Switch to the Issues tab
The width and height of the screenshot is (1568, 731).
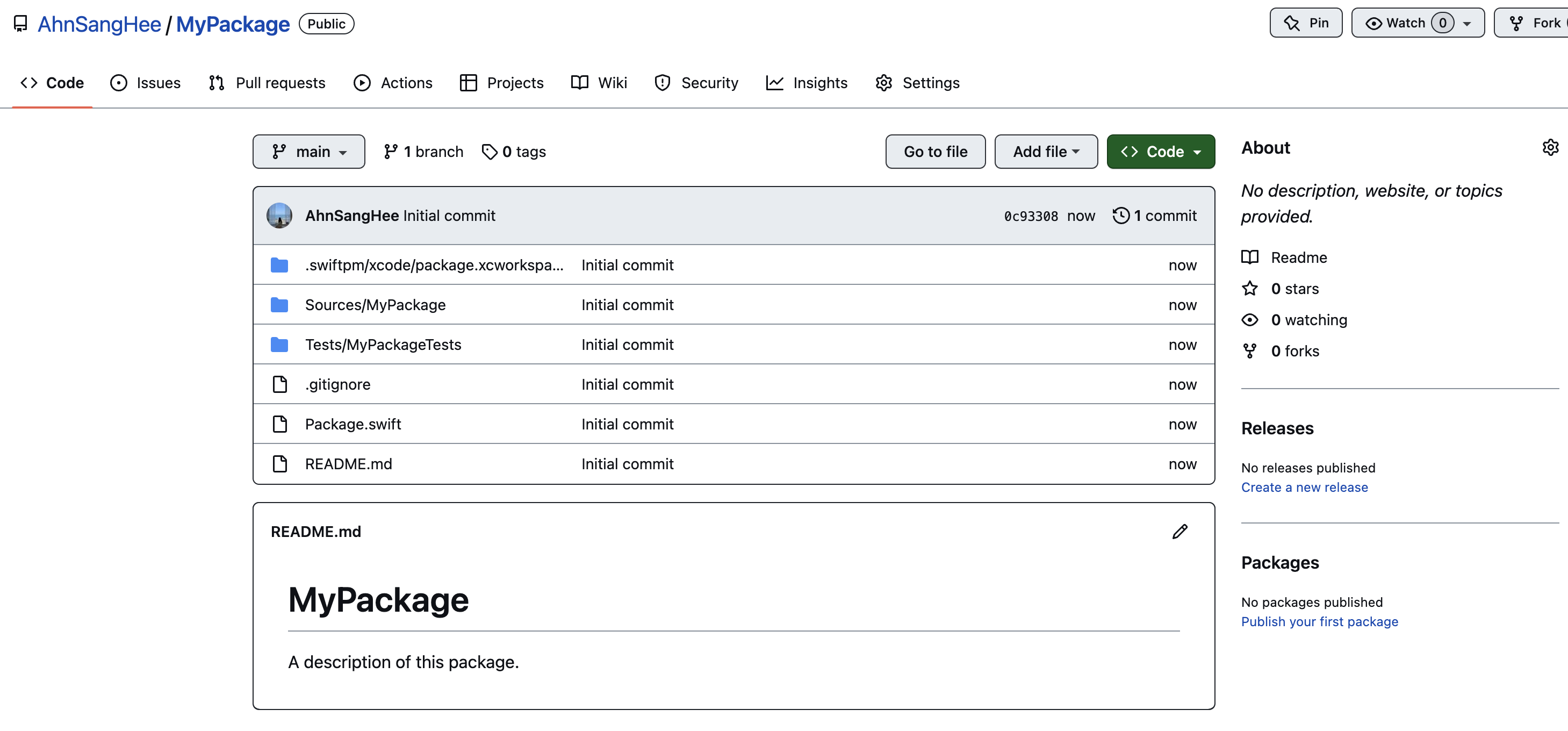146,83
